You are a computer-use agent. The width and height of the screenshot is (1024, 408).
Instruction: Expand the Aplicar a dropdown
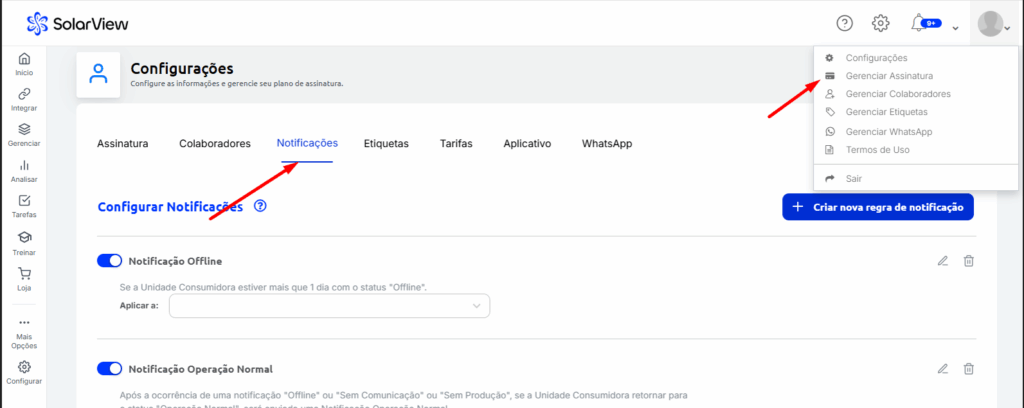pos(329,306)
